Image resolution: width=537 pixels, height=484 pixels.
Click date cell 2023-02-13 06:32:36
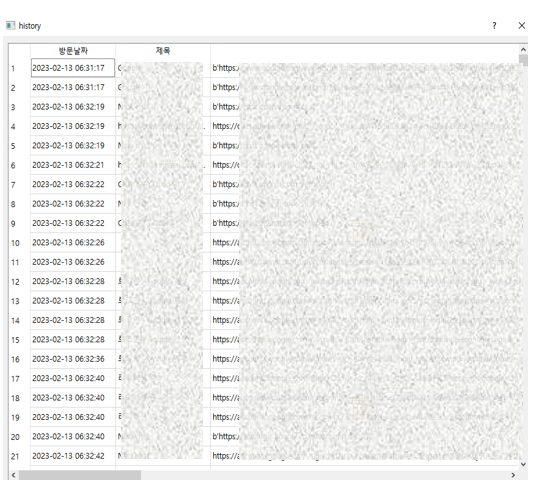click(x=73, y=359)
